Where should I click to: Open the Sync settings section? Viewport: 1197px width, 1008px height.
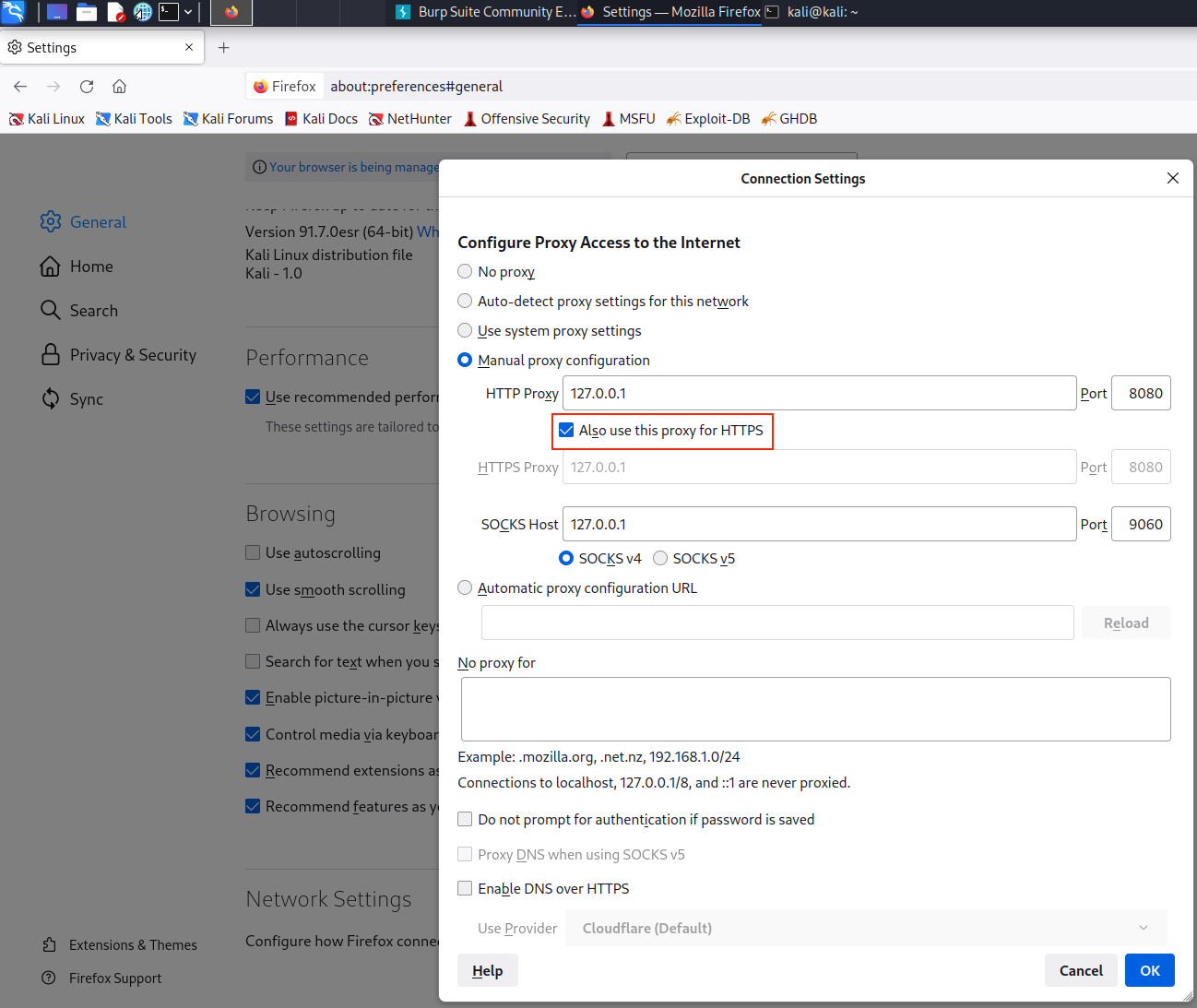(x=86, y=399)
